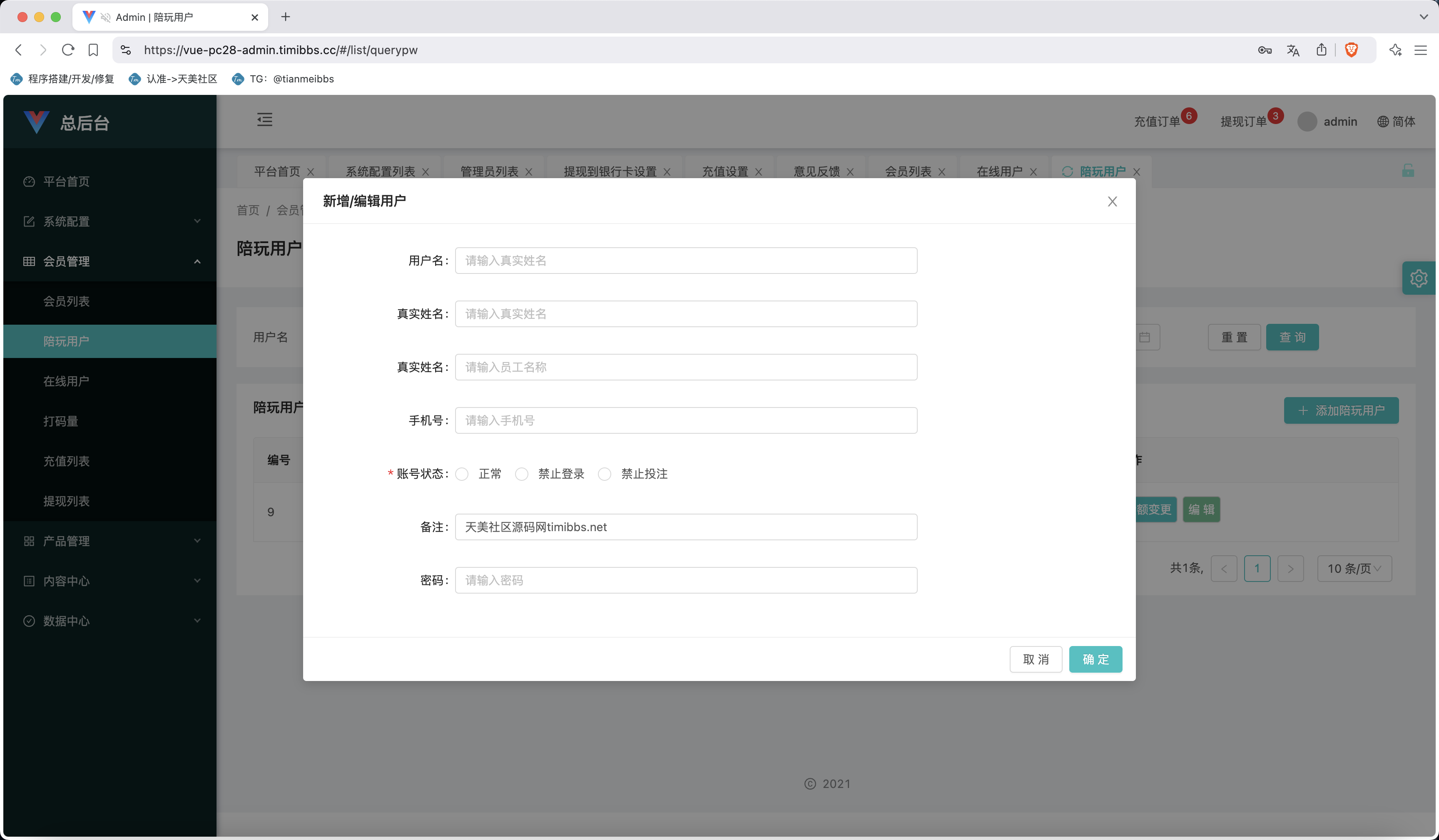Open the 认准->天美社区 bookmark
1439x840 pixels.
coord(173,79)
